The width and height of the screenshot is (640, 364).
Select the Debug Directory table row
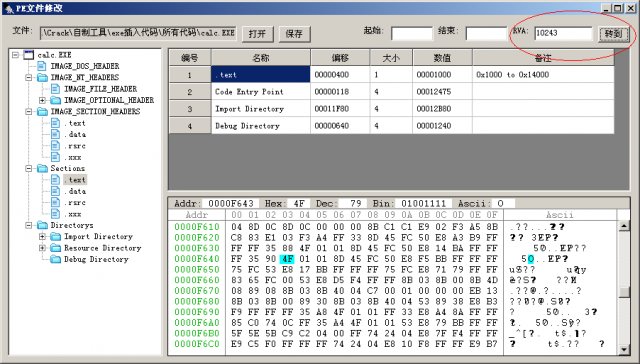(391, 126)
